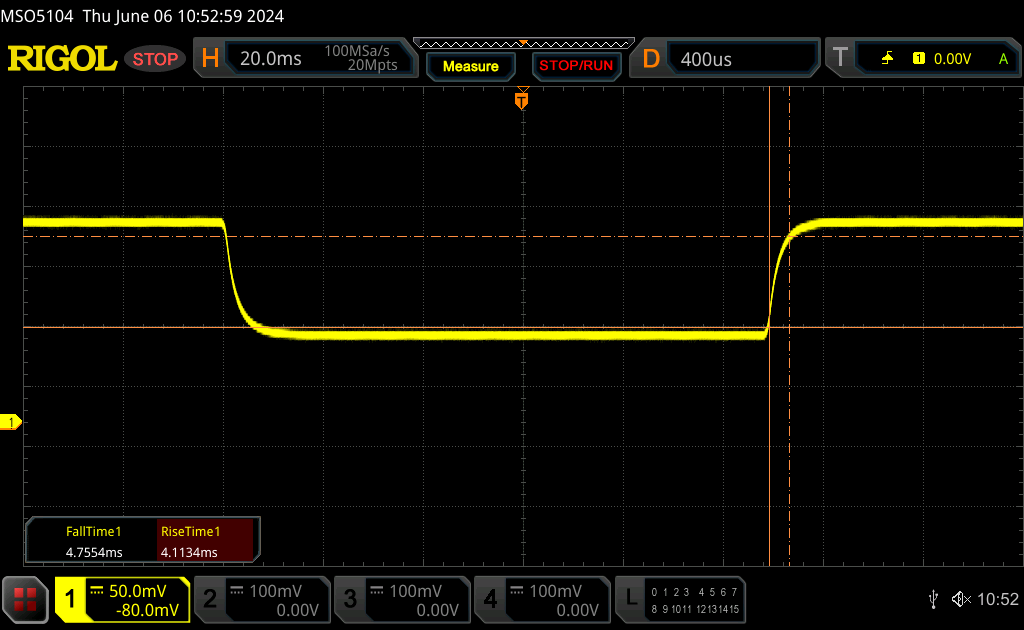1024x630 pixels.
Task: Toggle channel 1 with 50.0mV scale
Action: 122,599
